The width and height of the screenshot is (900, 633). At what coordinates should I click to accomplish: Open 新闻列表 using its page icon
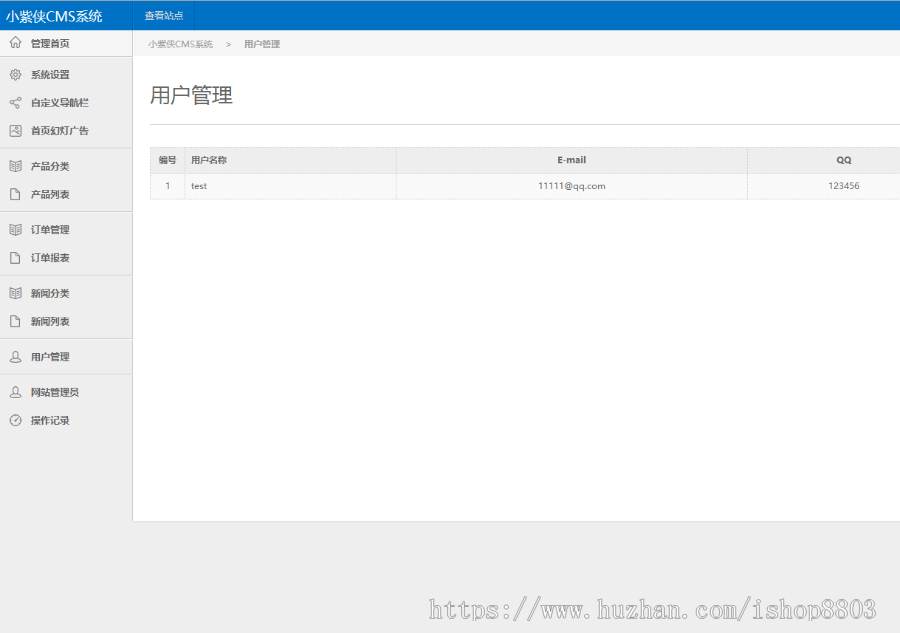15,321
